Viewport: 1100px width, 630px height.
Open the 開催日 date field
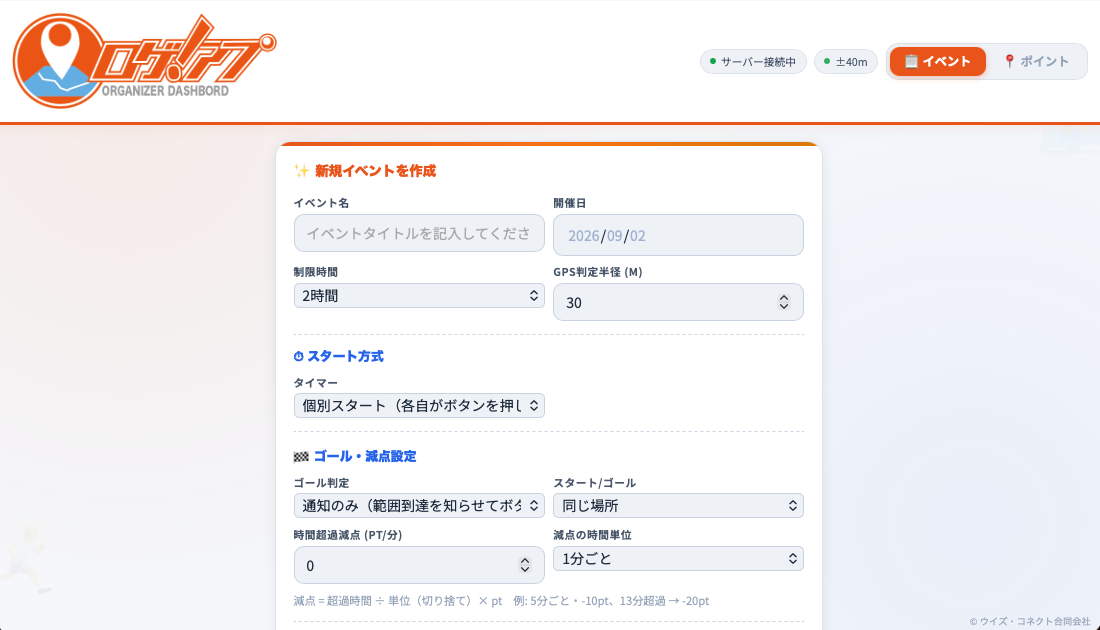tap(678, 235)
